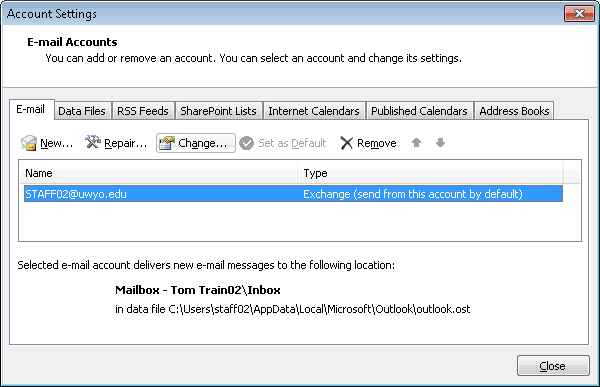Viewport: 600px width, 387px height.
Task: Click the Set as Default checkmark icon
Action: (x=246, y=143)
